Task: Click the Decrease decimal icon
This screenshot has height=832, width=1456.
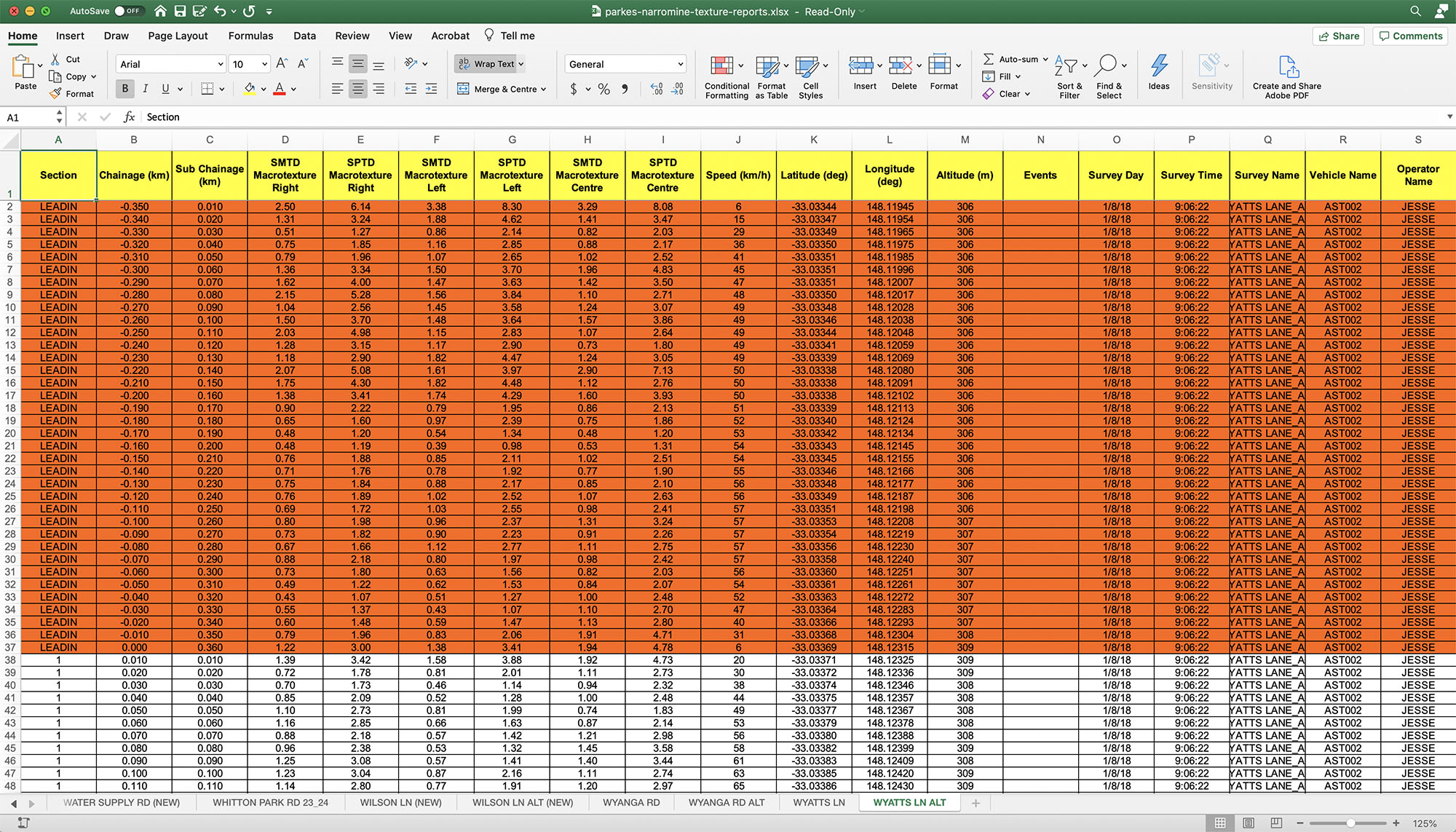Action: [x=678, y=89]
